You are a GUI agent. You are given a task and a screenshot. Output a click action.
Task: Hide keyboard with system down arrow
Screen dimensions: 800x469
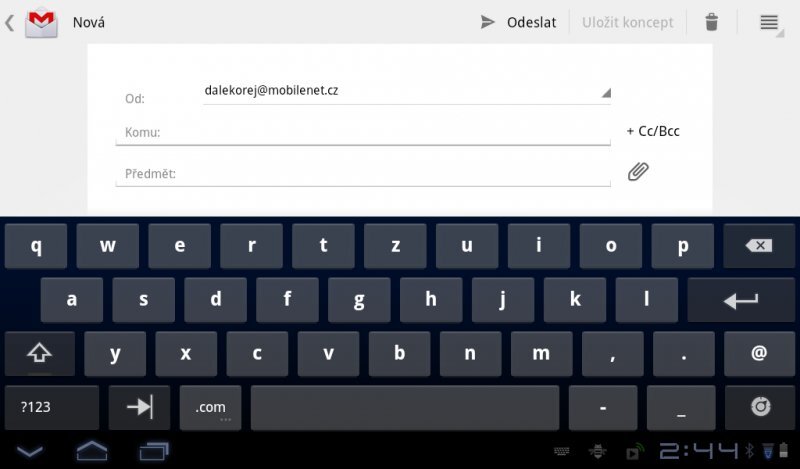(30, 452)
